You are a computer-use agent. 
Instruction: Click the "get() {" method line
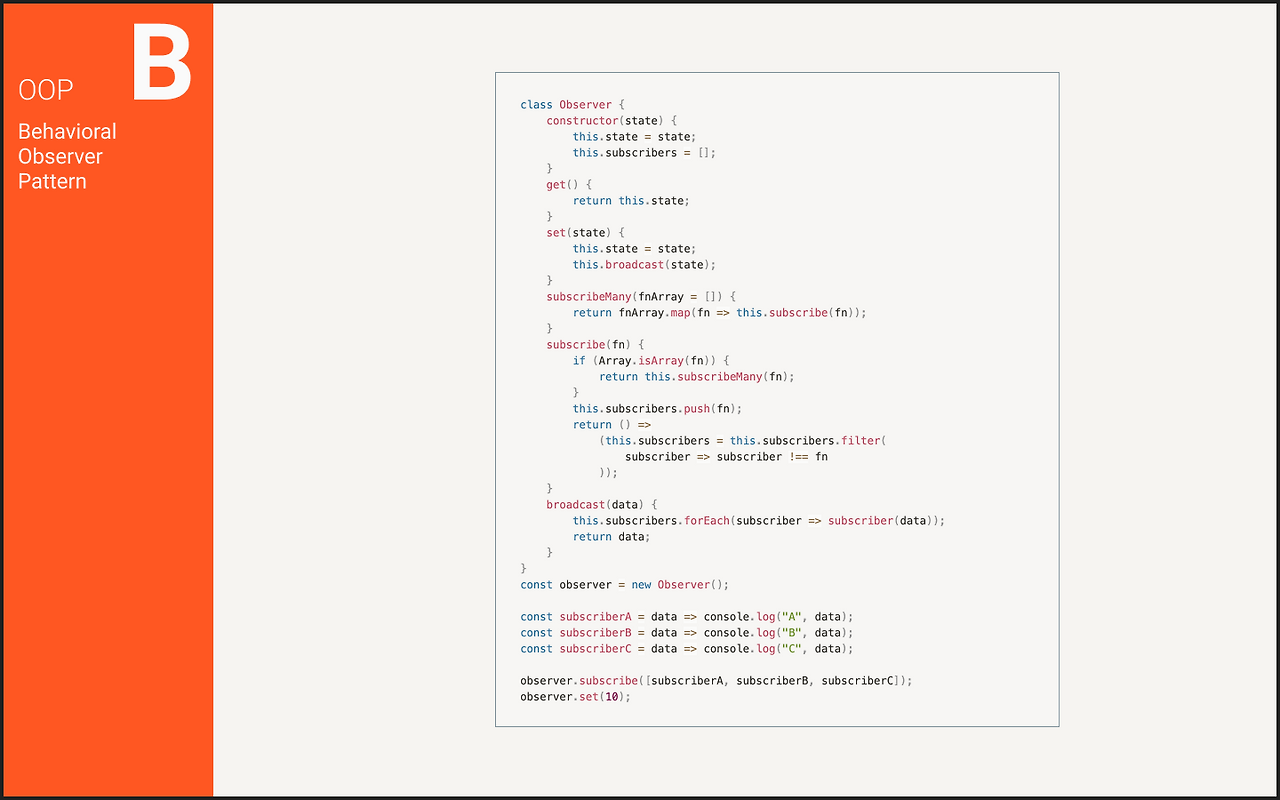pyautogui.click(x=569, y=185)
